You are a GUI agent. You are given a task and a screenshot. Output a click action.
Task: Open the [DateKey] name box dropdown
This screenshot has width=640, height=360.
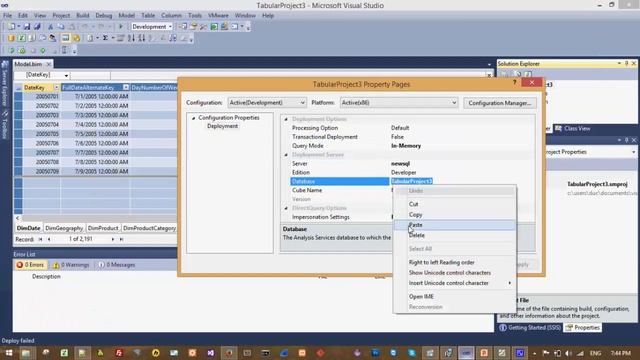point(66,76)
